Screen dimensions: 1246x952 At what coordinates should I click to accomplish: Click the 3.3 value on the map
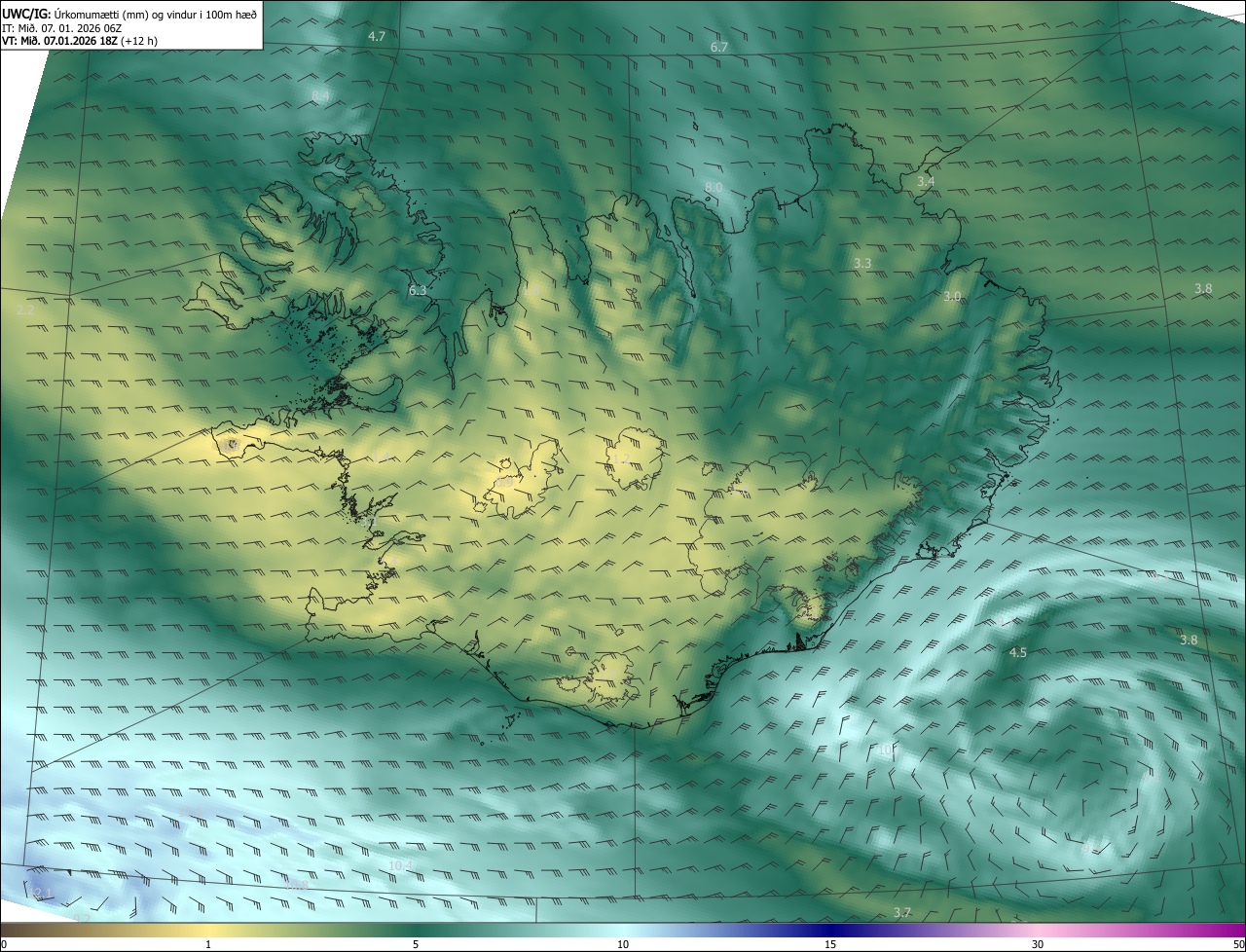click(862, 264)
